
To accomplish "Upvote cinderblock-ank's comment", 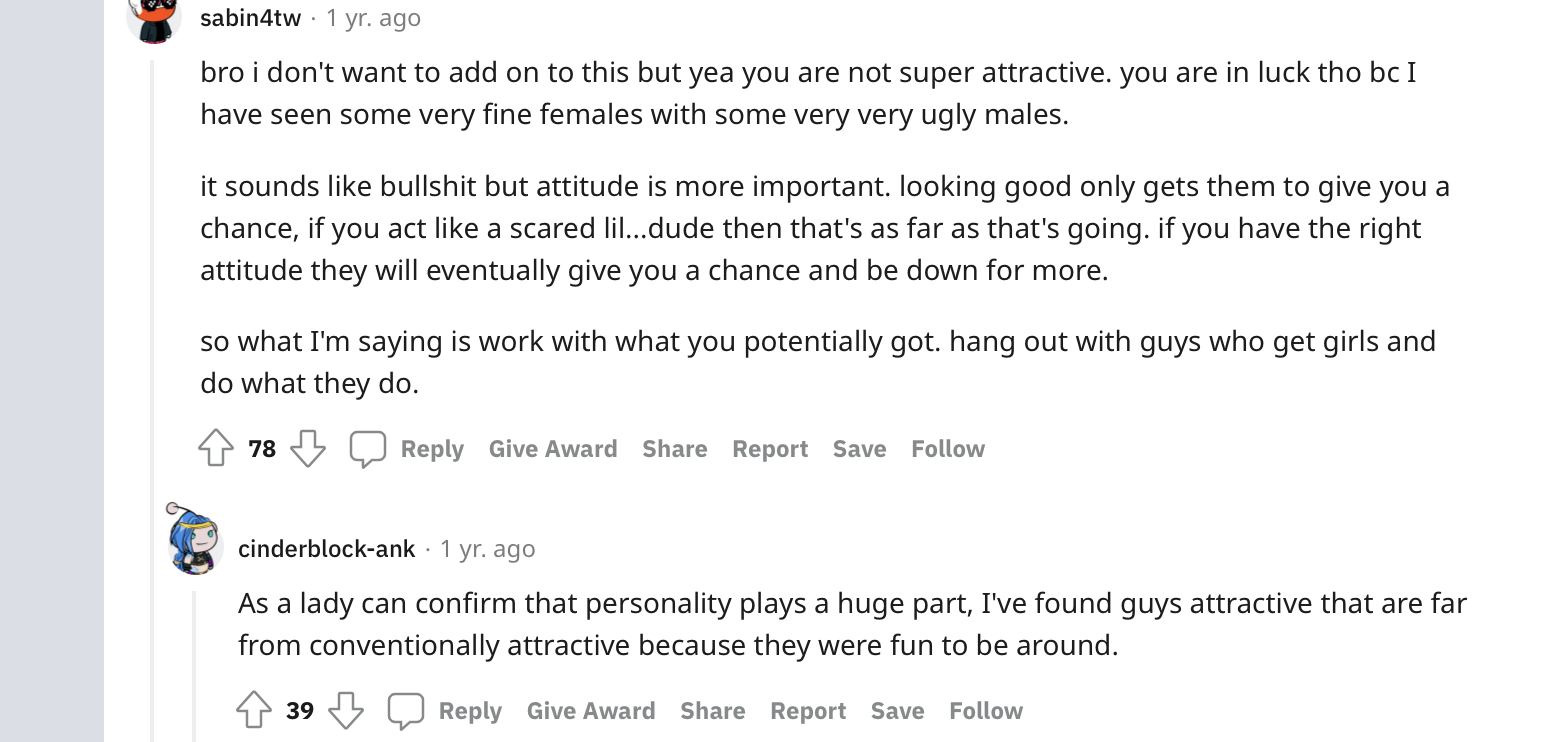I will [254, 710].
